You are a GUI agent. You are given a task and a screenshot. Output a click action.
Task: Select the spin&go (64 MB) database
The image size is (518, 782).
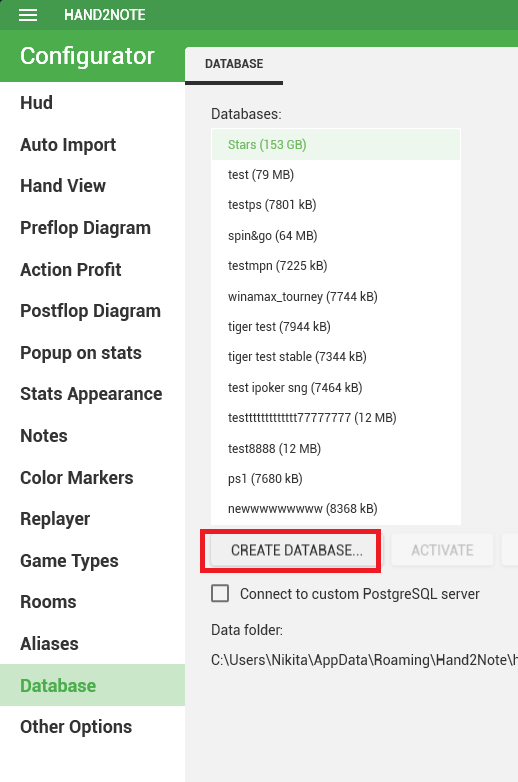click(336, 235)
